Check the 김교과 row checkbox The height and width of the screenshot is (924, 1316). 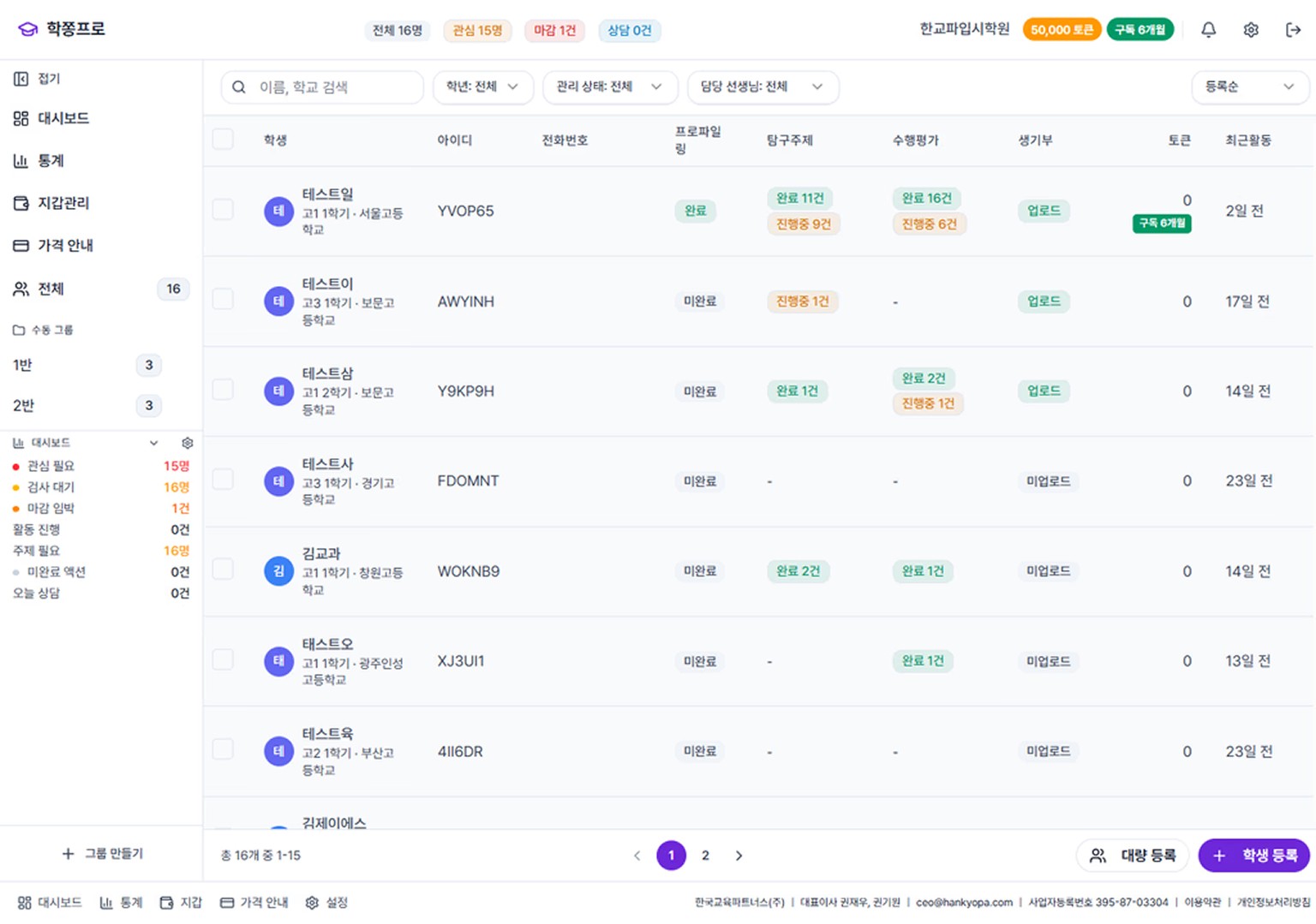point(223,569)
